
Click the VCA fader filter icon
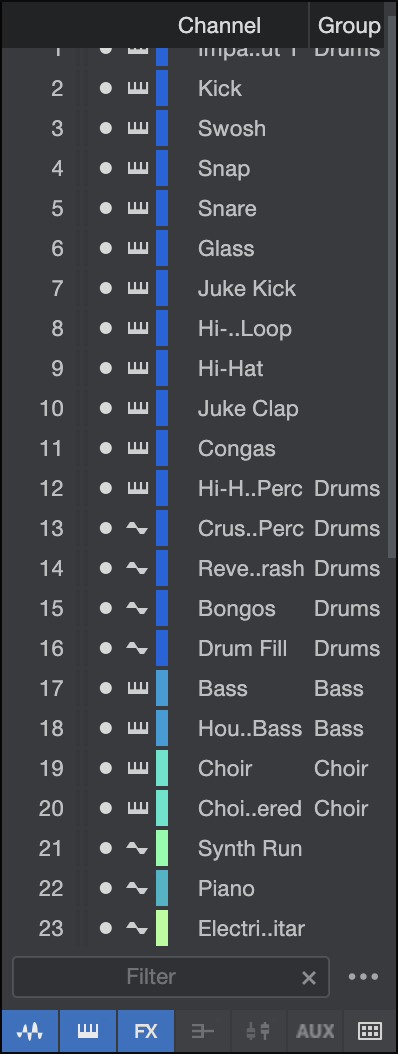[x=258, y=1030]
